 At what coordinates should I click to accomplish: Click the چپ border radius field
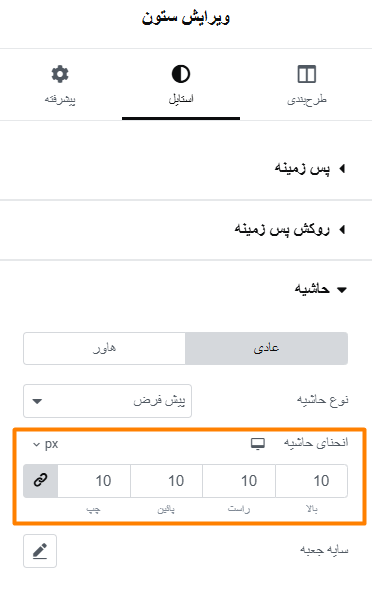click(94, 481)
